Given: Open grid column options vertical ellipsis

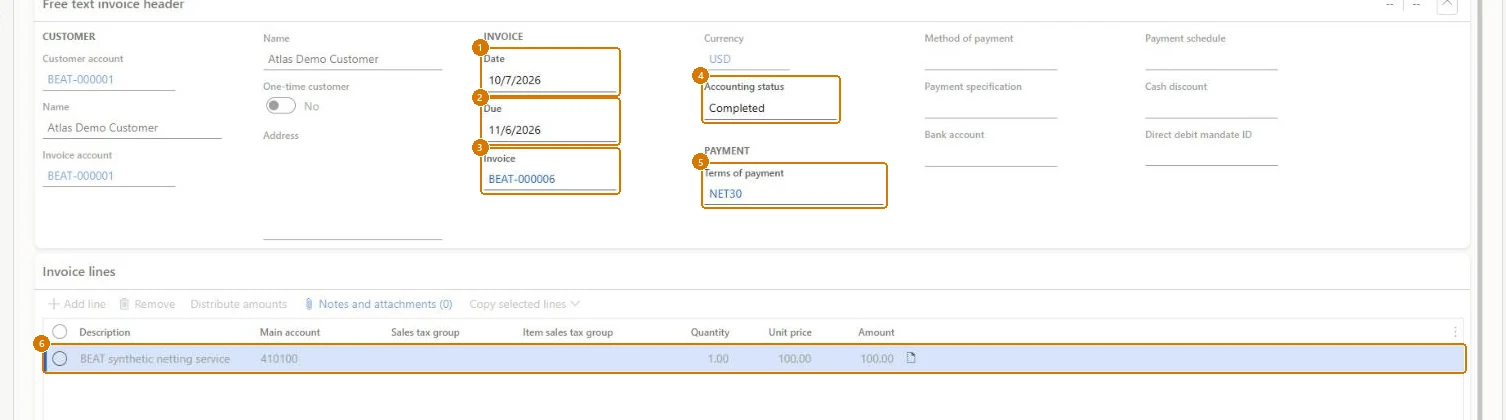Looking at the screenshot, I should click(x=1454, y=332).
